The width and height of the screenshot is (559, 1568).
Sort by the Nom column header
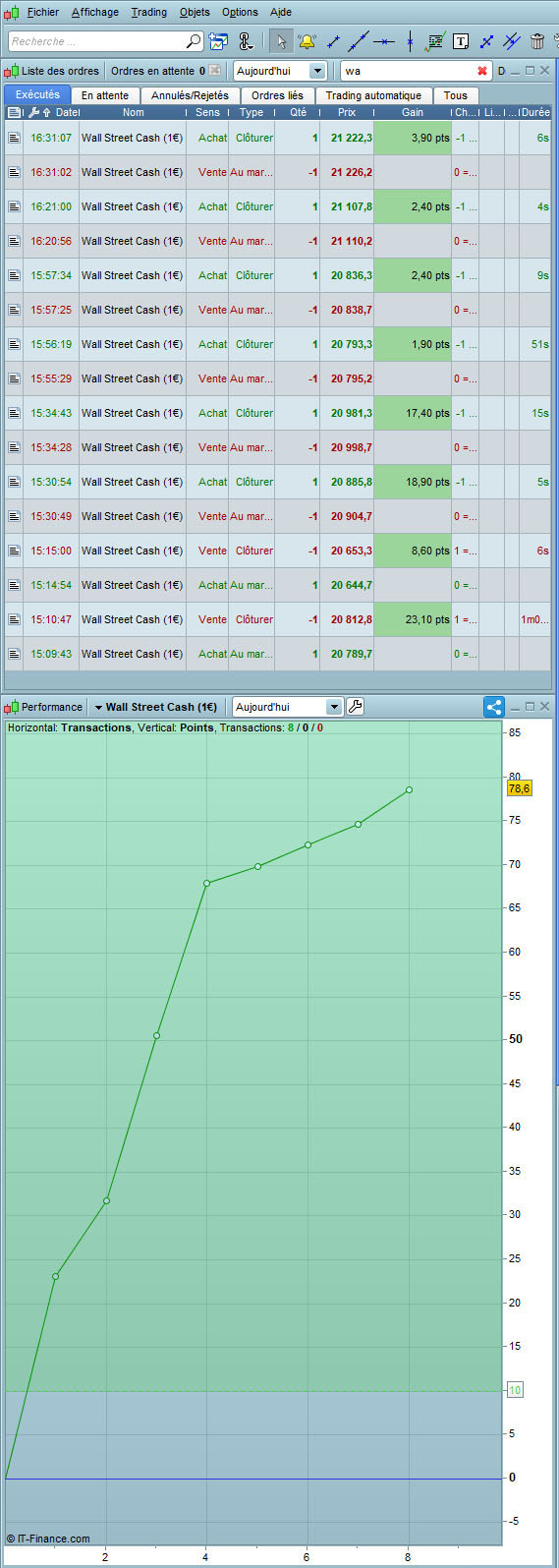point(133,112)
